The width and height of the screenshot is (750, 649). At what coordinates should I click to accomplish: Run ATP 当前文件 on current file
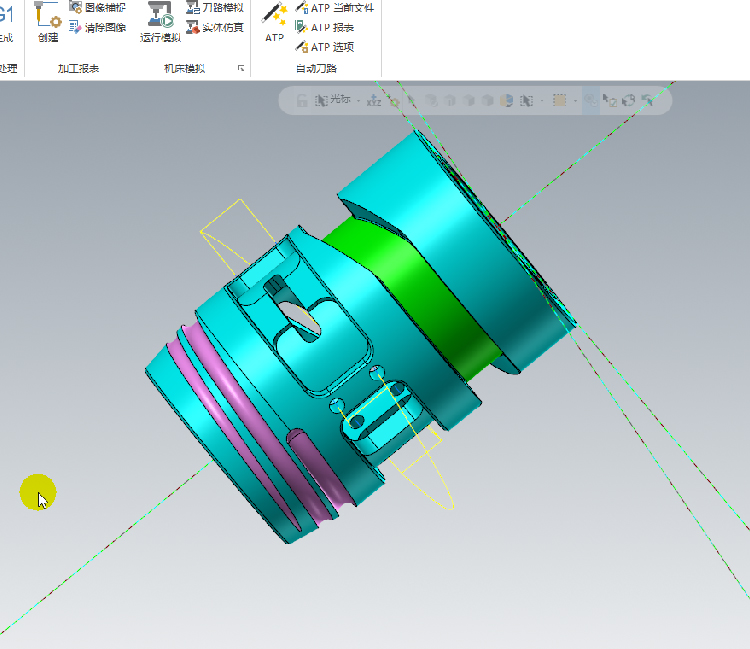(x=334, y=7)
